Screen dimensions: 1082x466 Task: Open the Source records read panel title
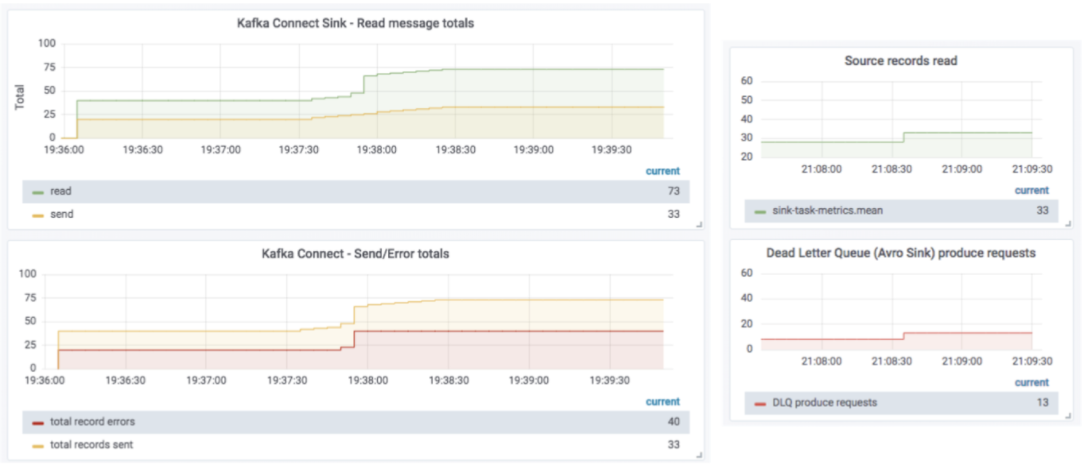tap(901, 61)
